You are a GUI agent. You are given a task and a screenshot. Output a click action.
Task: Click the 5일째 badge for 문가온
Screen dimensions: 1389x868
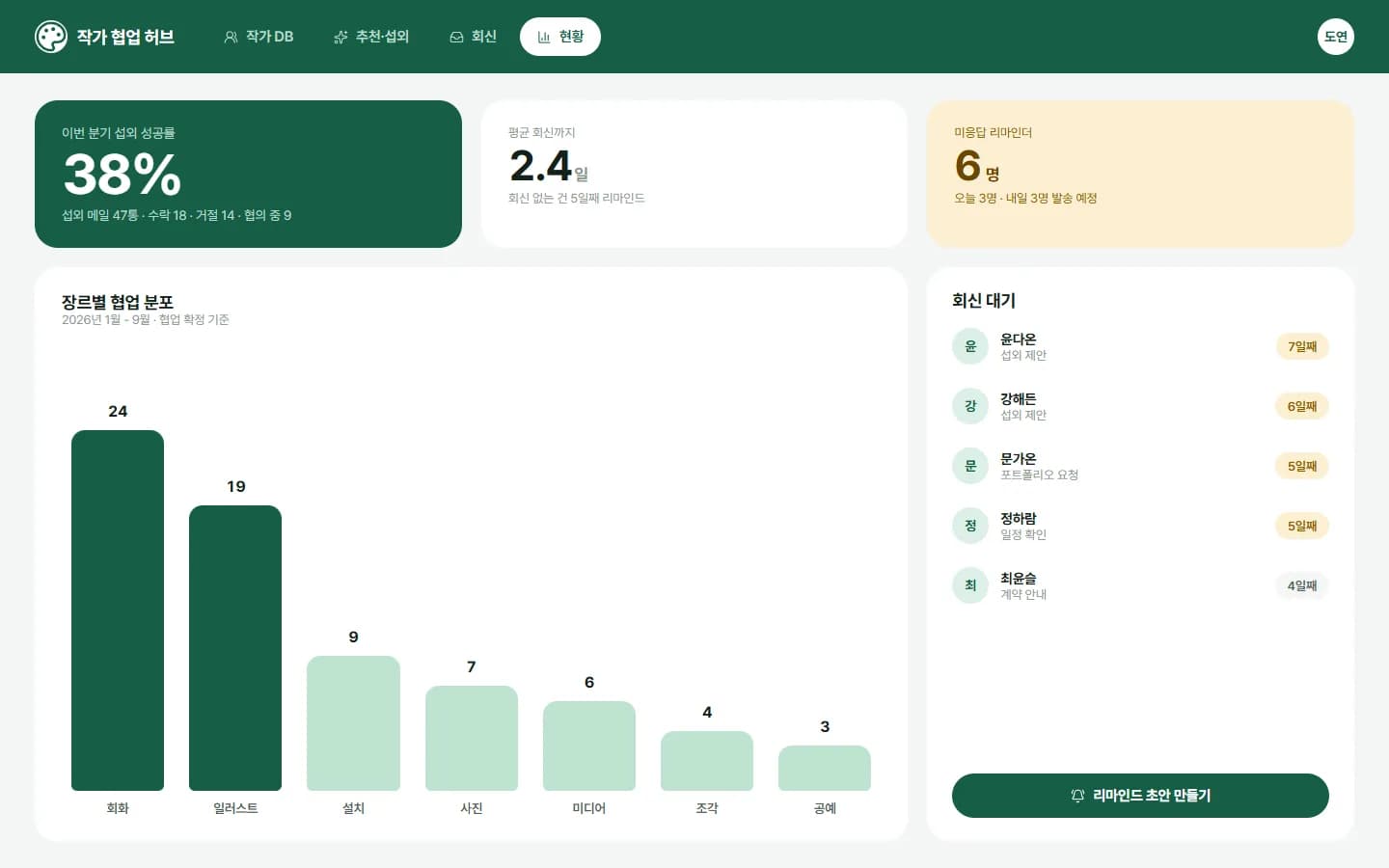[1302, 466]
